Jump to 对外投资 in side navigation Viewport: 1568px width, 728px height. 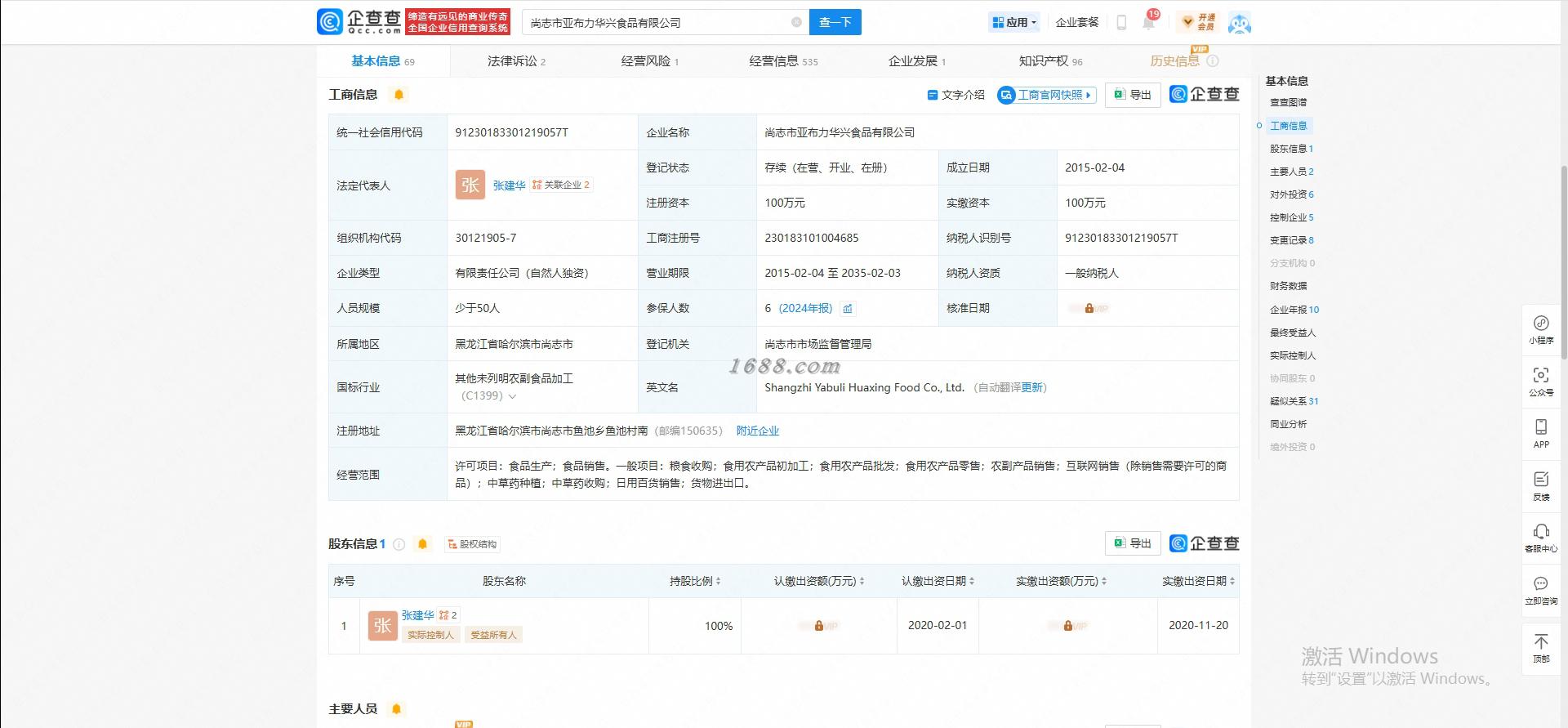pyautogui.click(x=1291, y=194)
